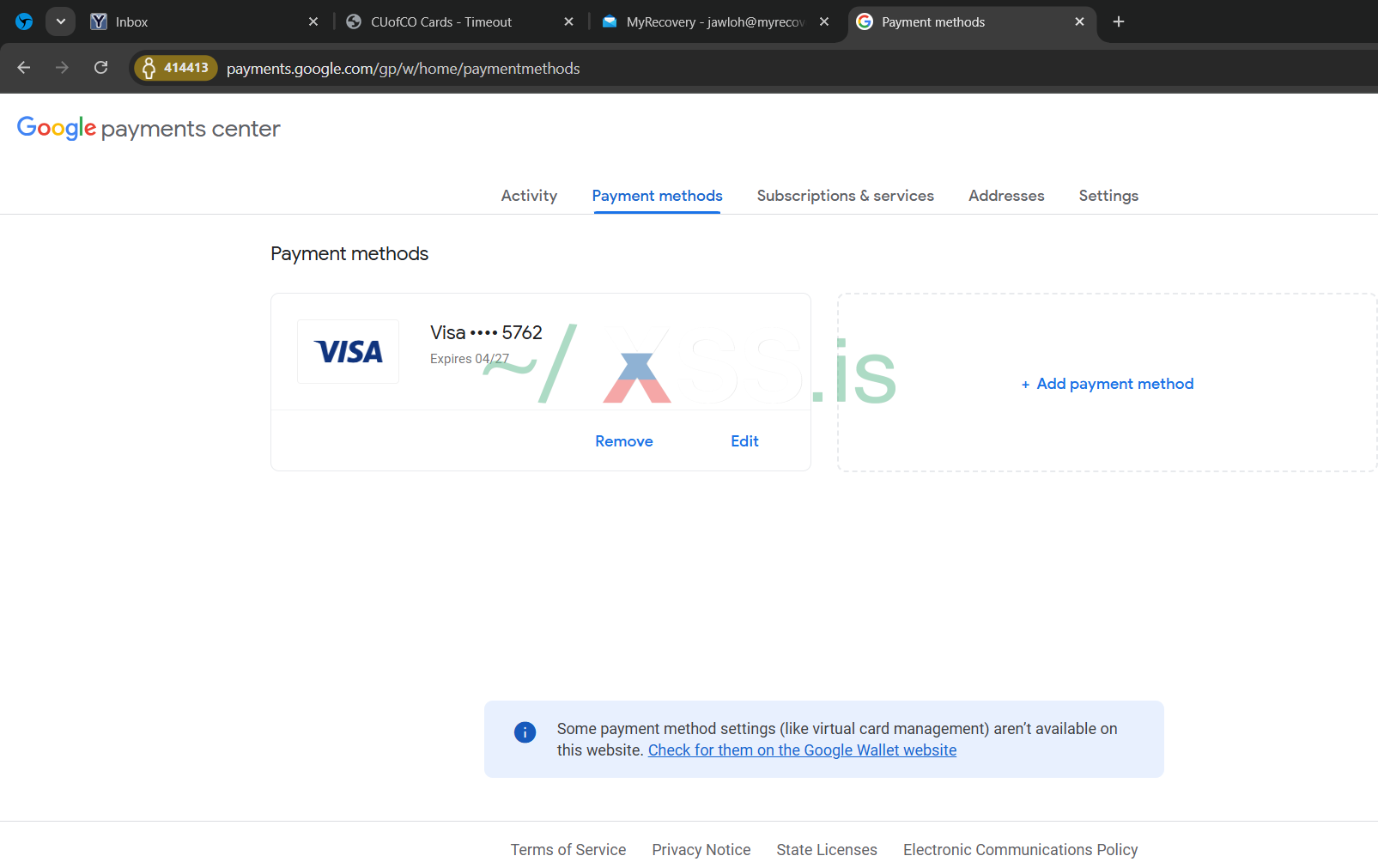
Task: Open a new browser tab
Action: (1118, 22)
